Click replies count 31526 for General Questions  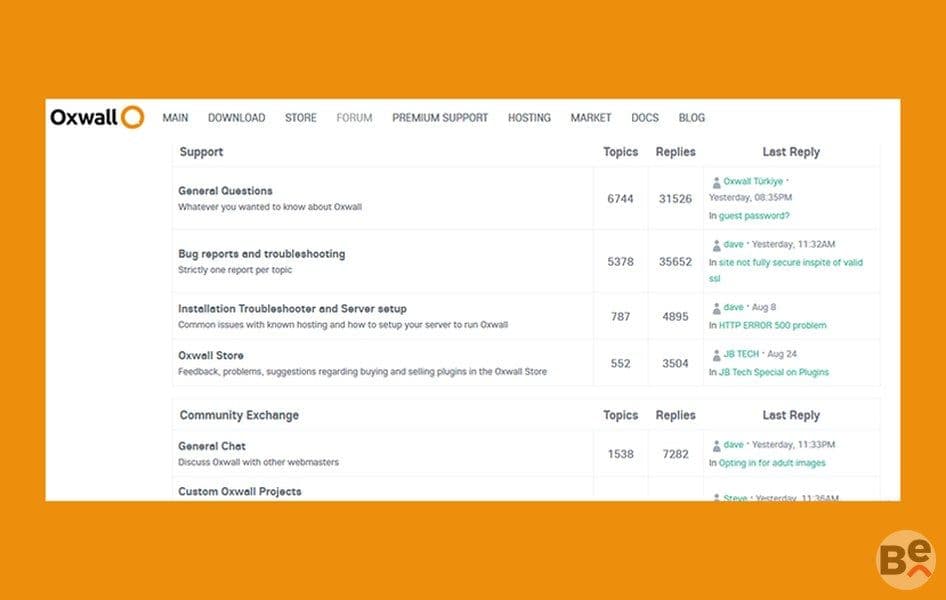(x=675, y=199)
